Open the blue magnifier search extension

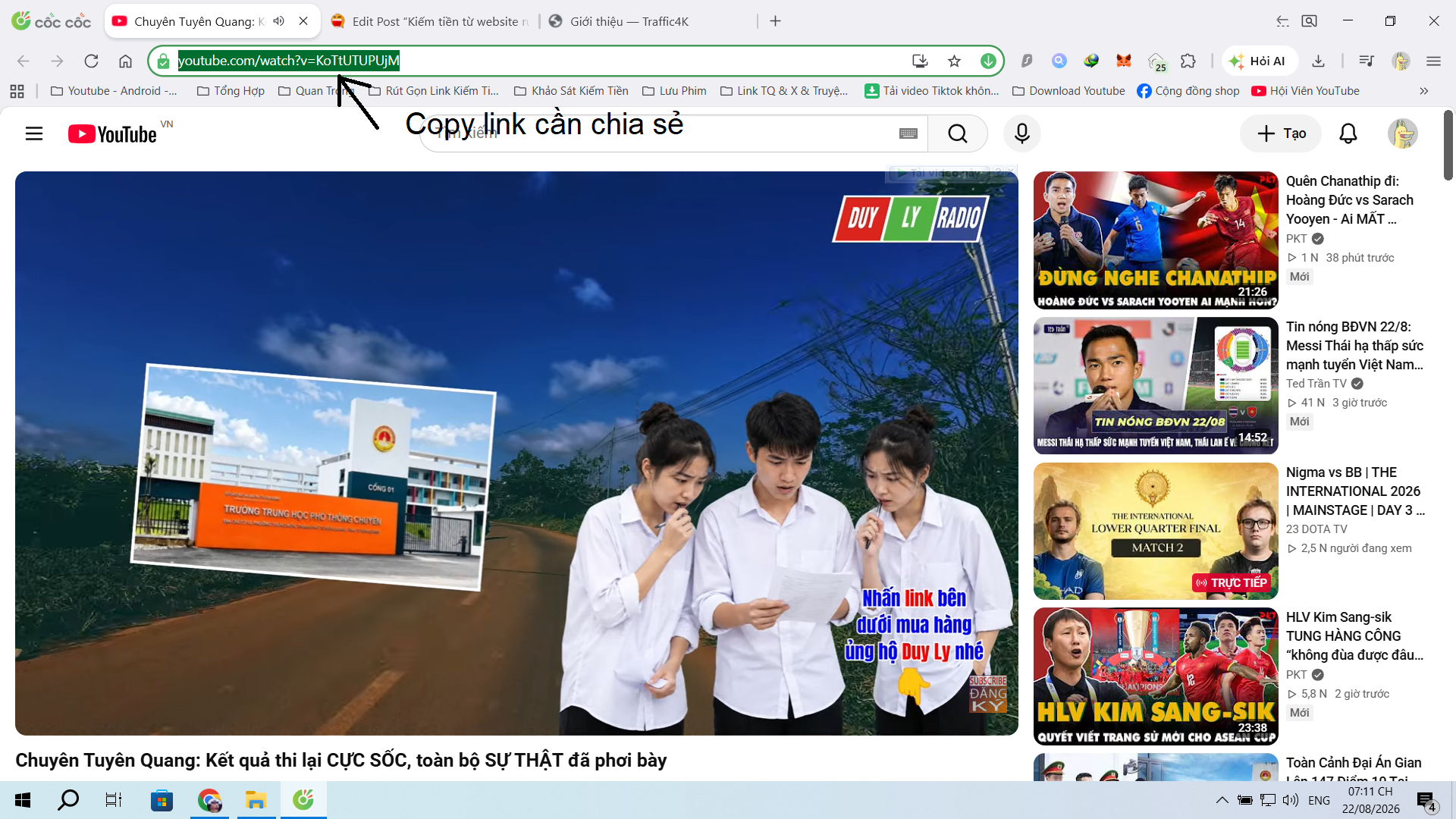(1059, 61)
